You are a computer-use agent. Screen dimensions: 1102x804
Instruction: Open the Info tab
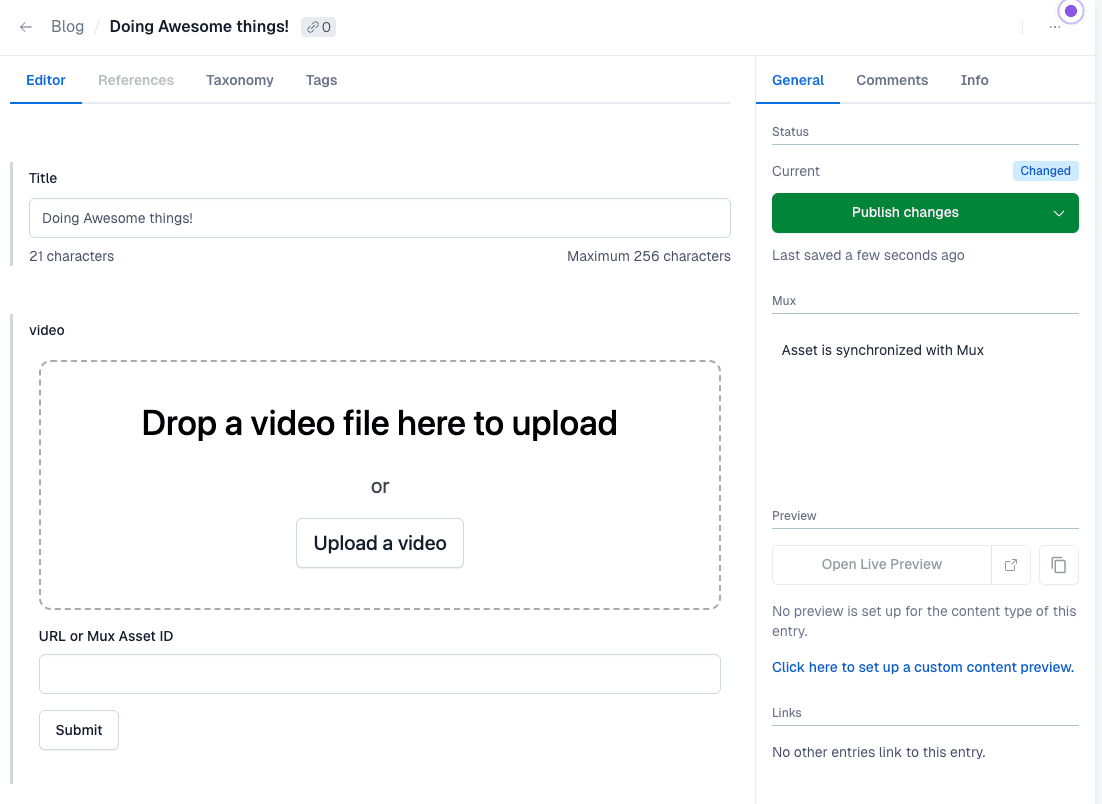(974, 80)
